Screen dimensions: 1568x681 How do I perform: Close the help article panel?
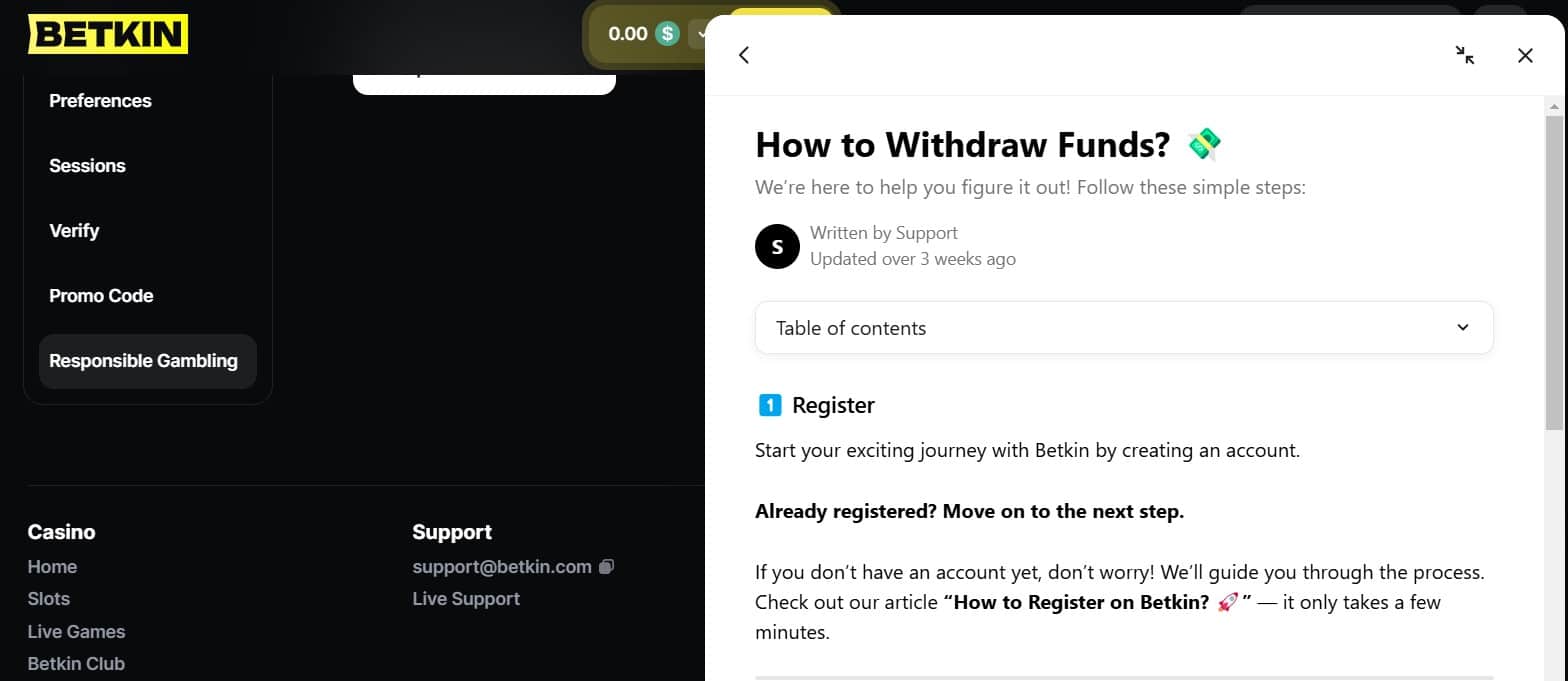point(1525,55)
